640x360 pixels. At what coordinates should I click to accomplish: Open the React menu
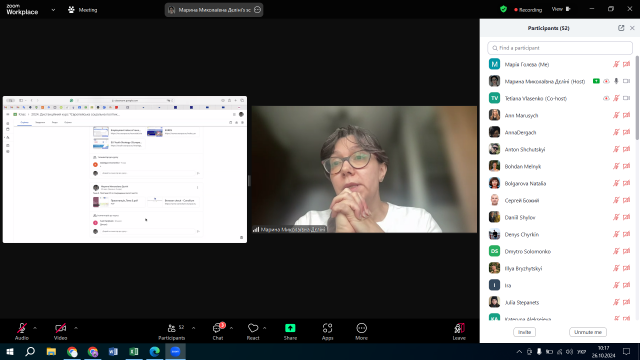pyautogui.click(x=253, y=331)
